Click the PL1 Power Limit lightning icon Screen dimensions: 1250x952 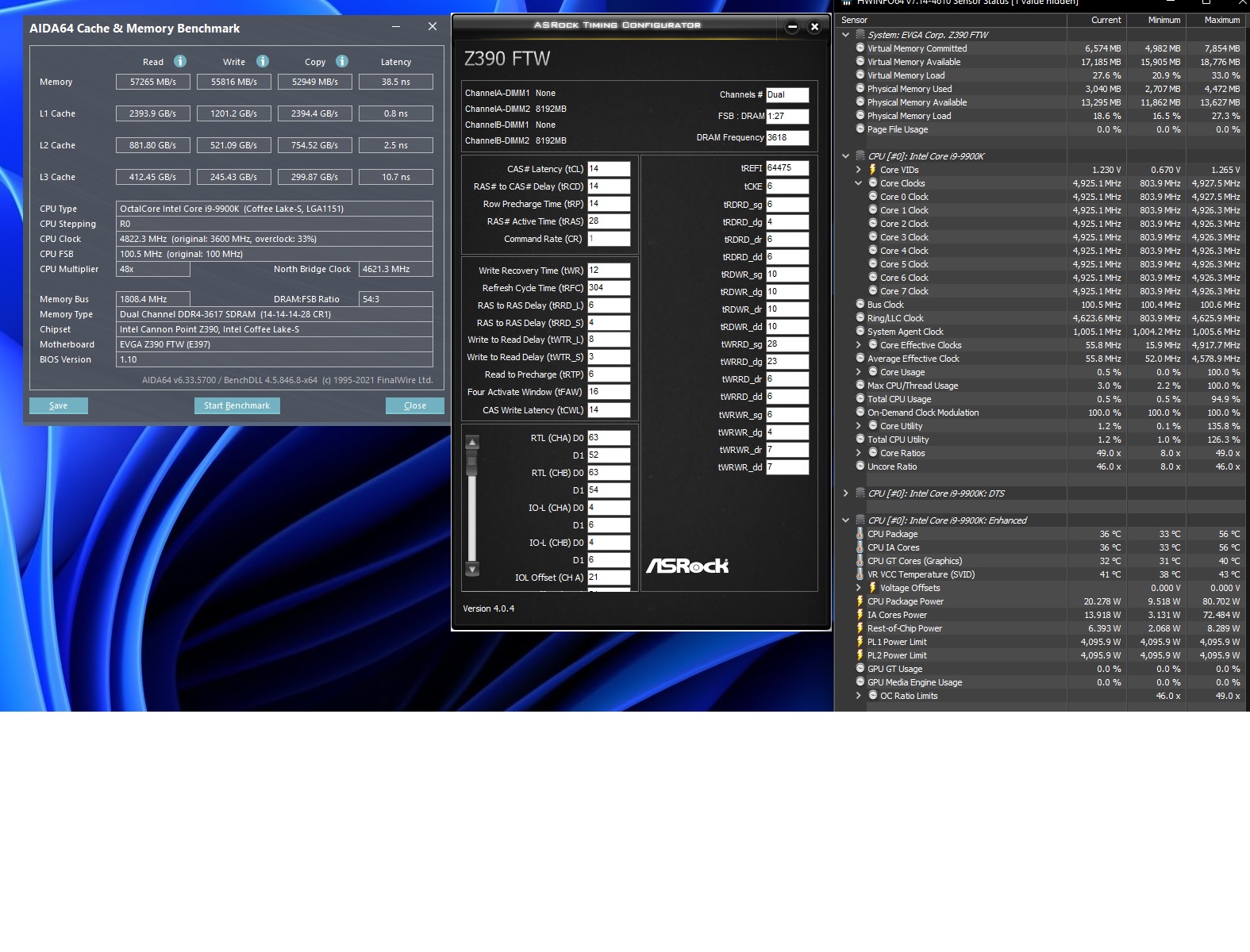click(x=860, y=642)
